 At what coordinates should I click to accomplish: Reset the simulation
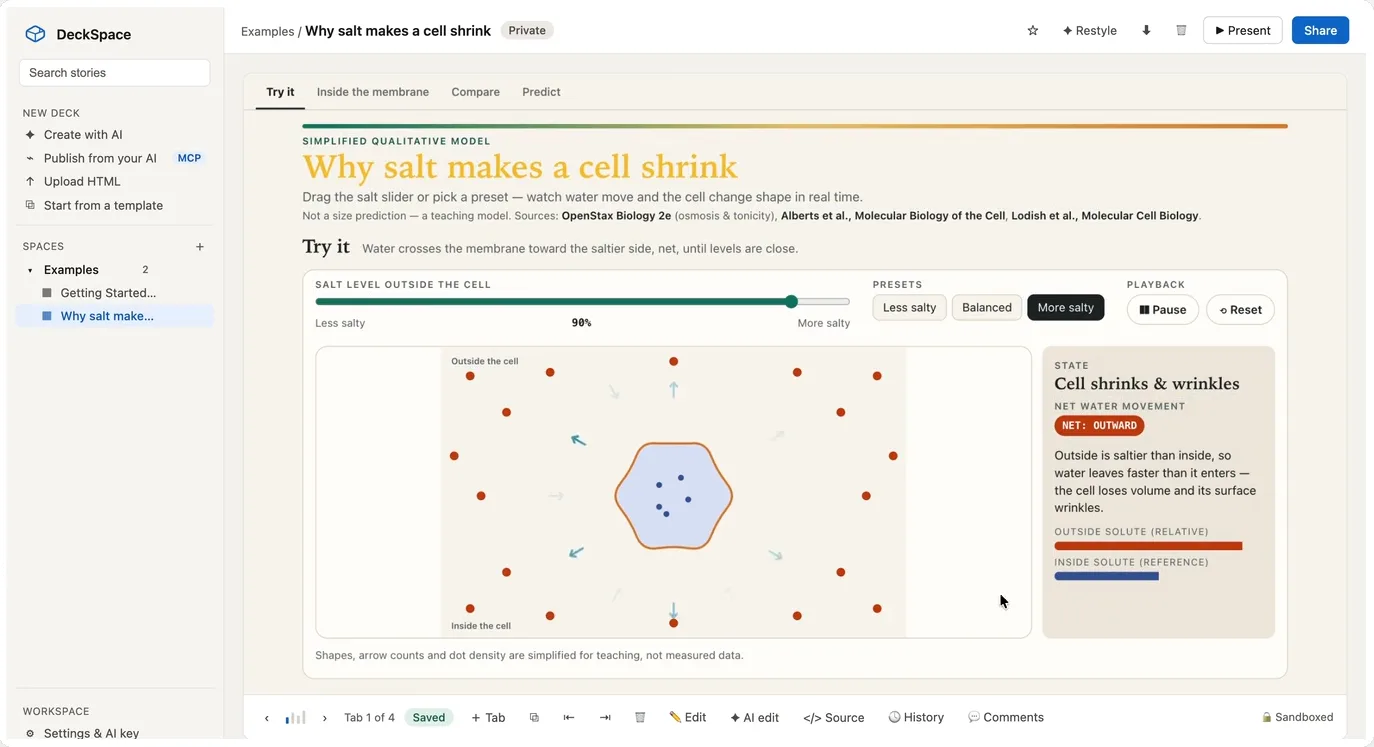[1240, 310]
